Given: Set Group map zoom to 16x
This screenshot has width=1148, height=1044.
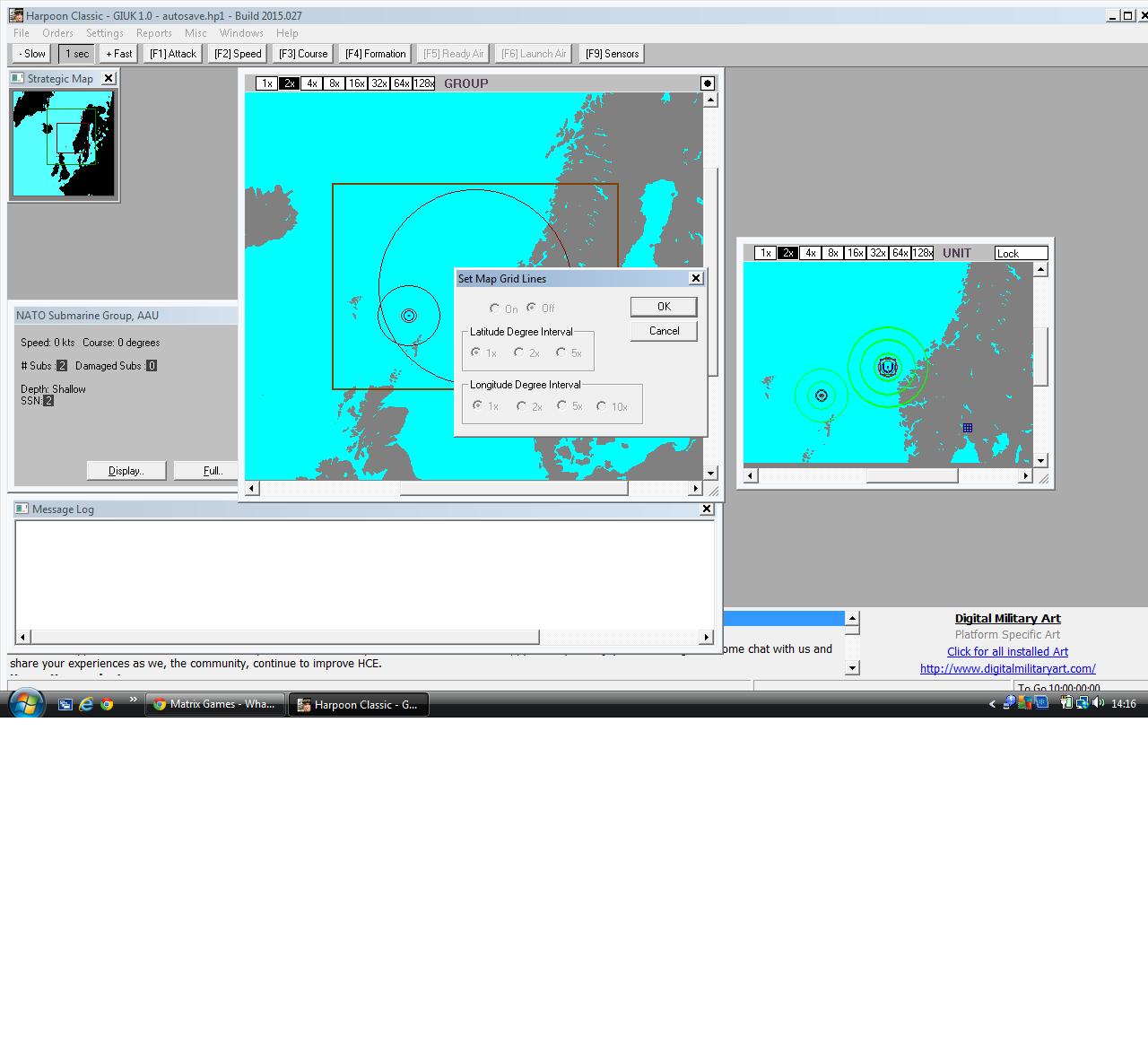Looking at the screenshot, I should coord(356,83).
